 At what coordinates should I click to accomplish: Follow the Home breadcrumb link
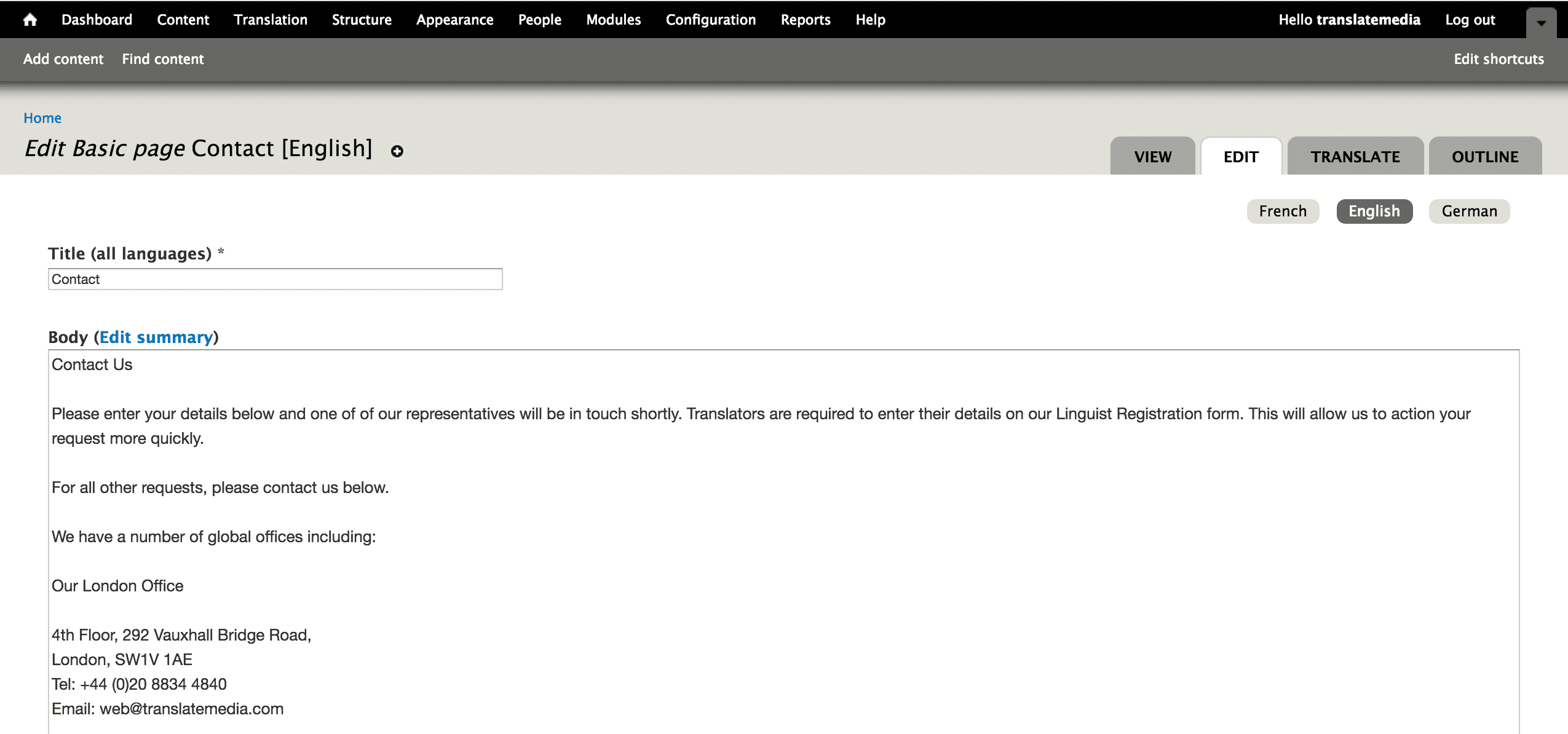pos(42,118)
